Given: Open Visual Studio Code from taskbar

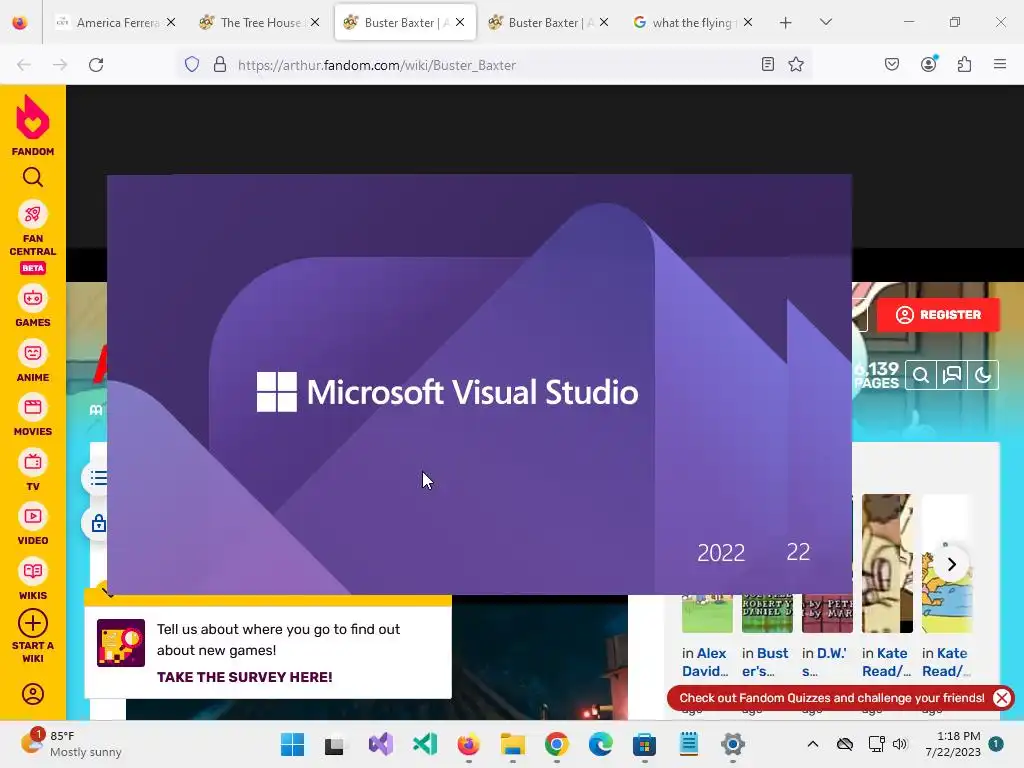Looking at the screenshot, I should (425, 744).
